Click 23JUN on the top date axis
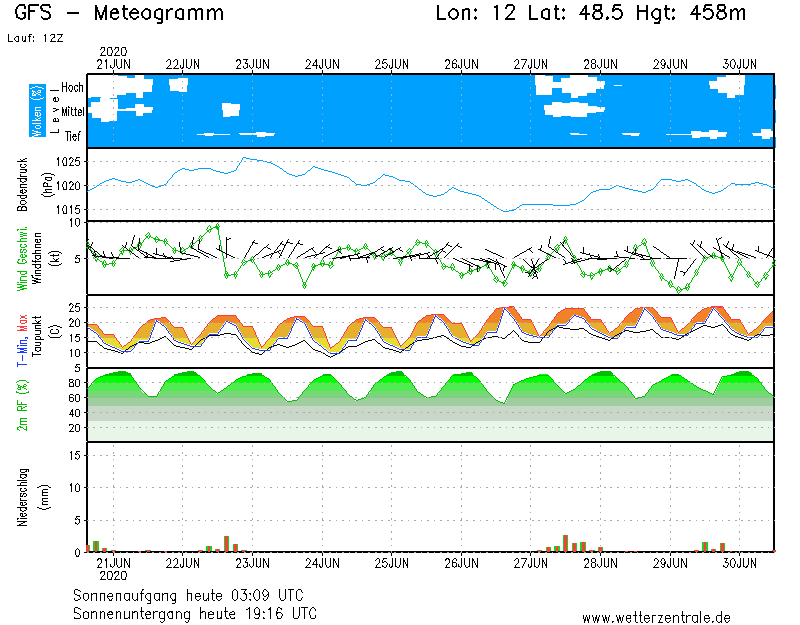This screenshot has width=800, height=625. point(252,63)
